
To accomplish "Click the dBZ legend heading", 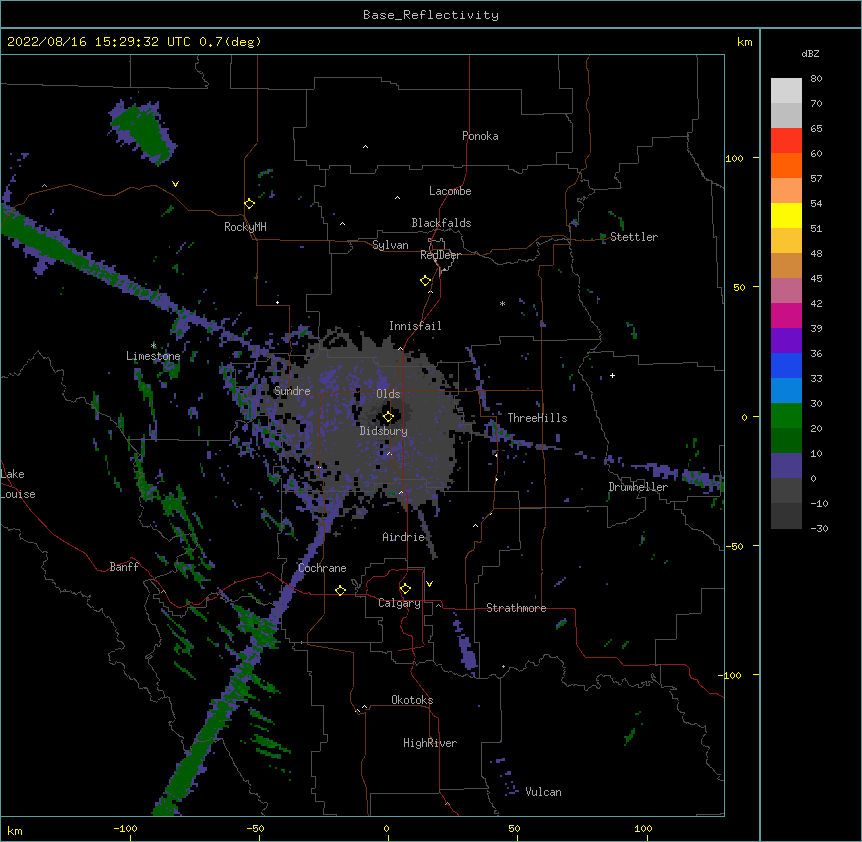I will point(810,54).
